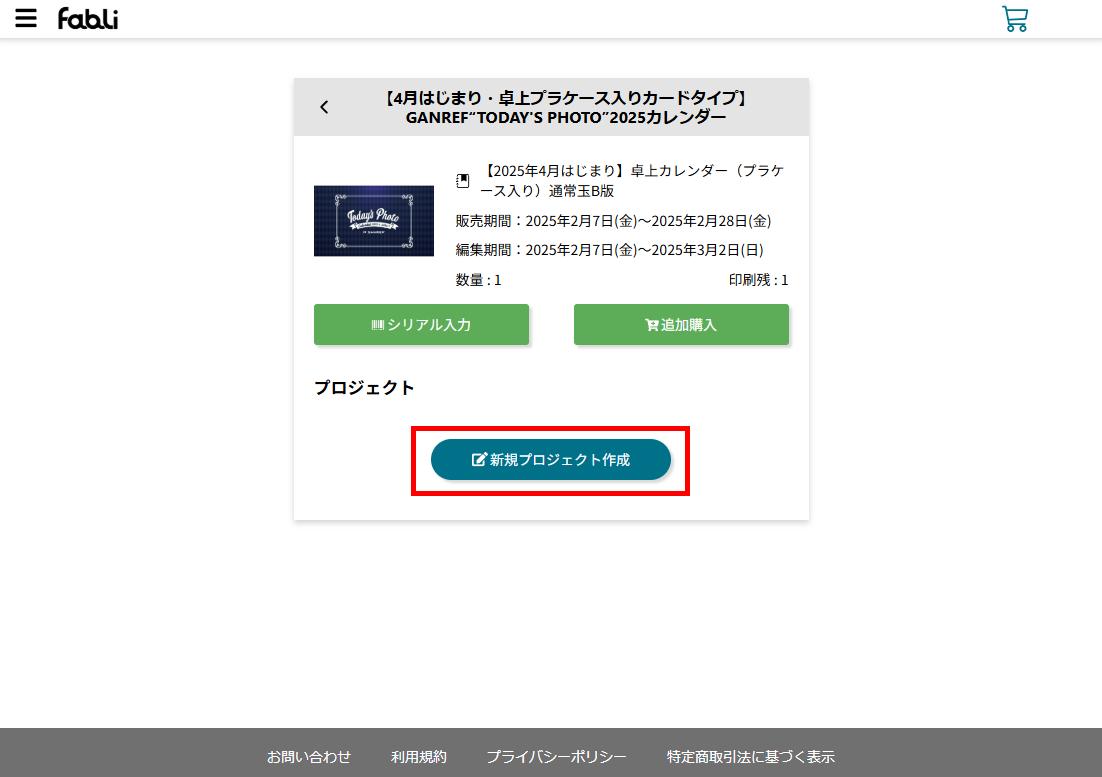Click the 印刷残 remaining count

[x=758, y=280]
